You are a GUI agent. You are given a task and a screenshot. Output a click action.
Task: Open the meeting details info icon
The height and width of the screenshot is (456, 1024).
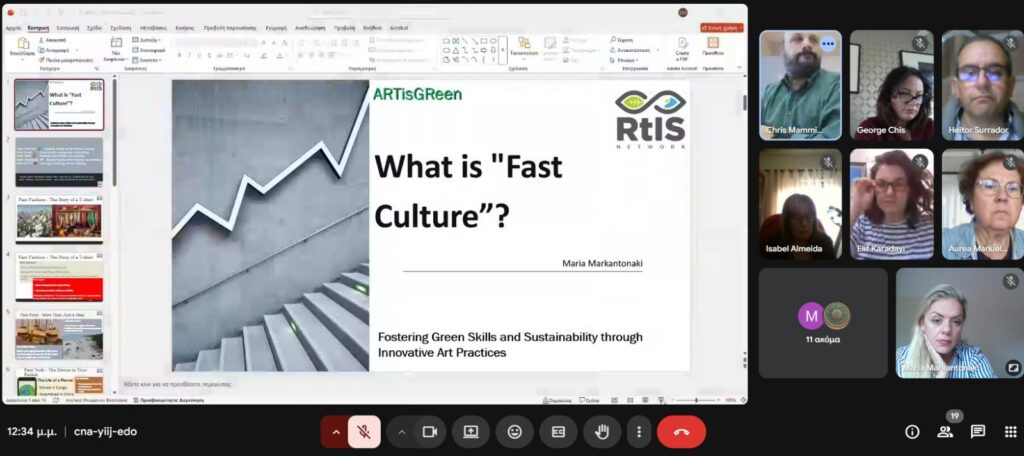912,432
